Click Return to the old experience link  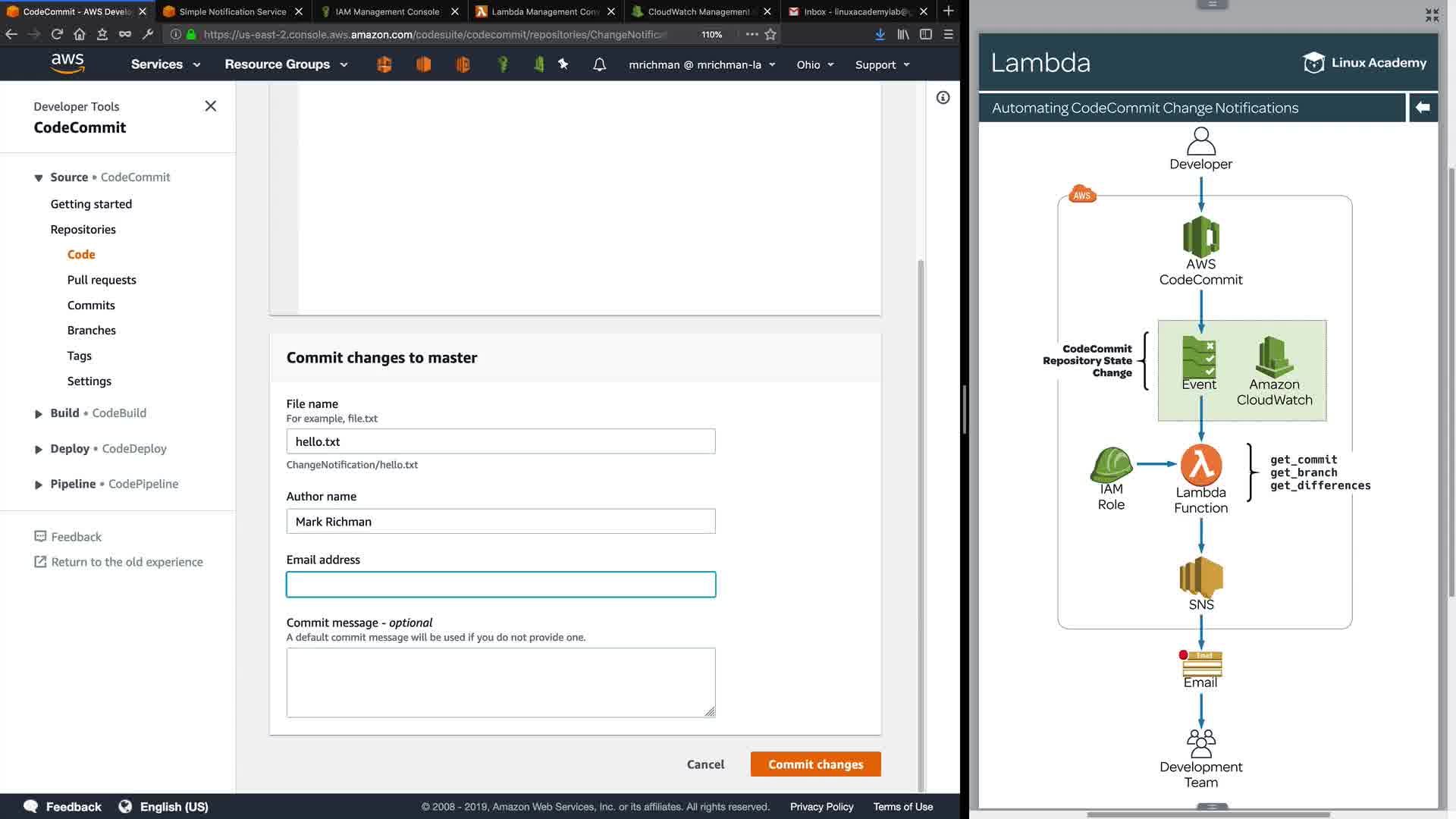point(127,562)
